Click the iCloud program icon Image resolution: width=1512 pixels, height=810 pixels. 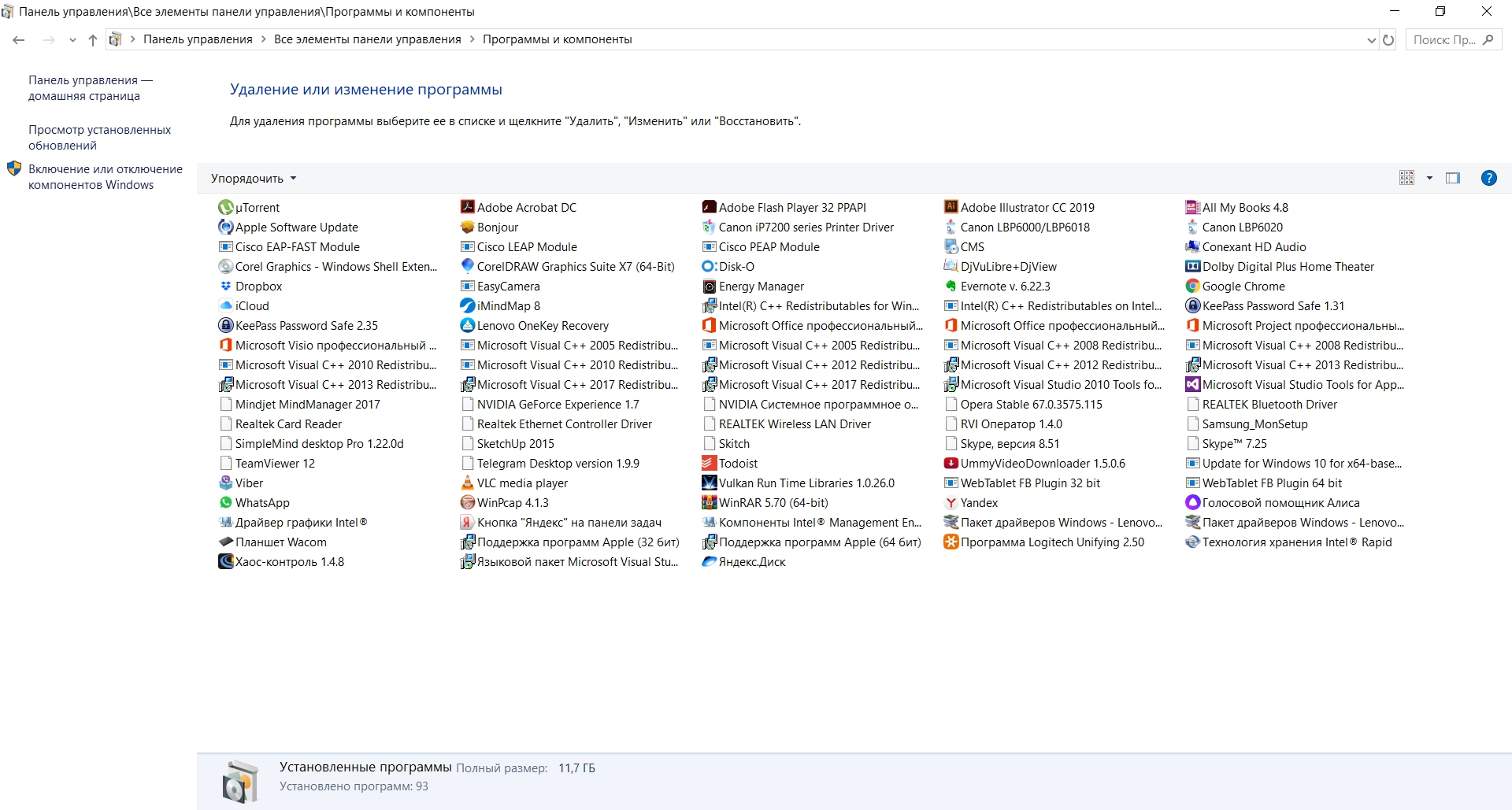coord(226,306)
